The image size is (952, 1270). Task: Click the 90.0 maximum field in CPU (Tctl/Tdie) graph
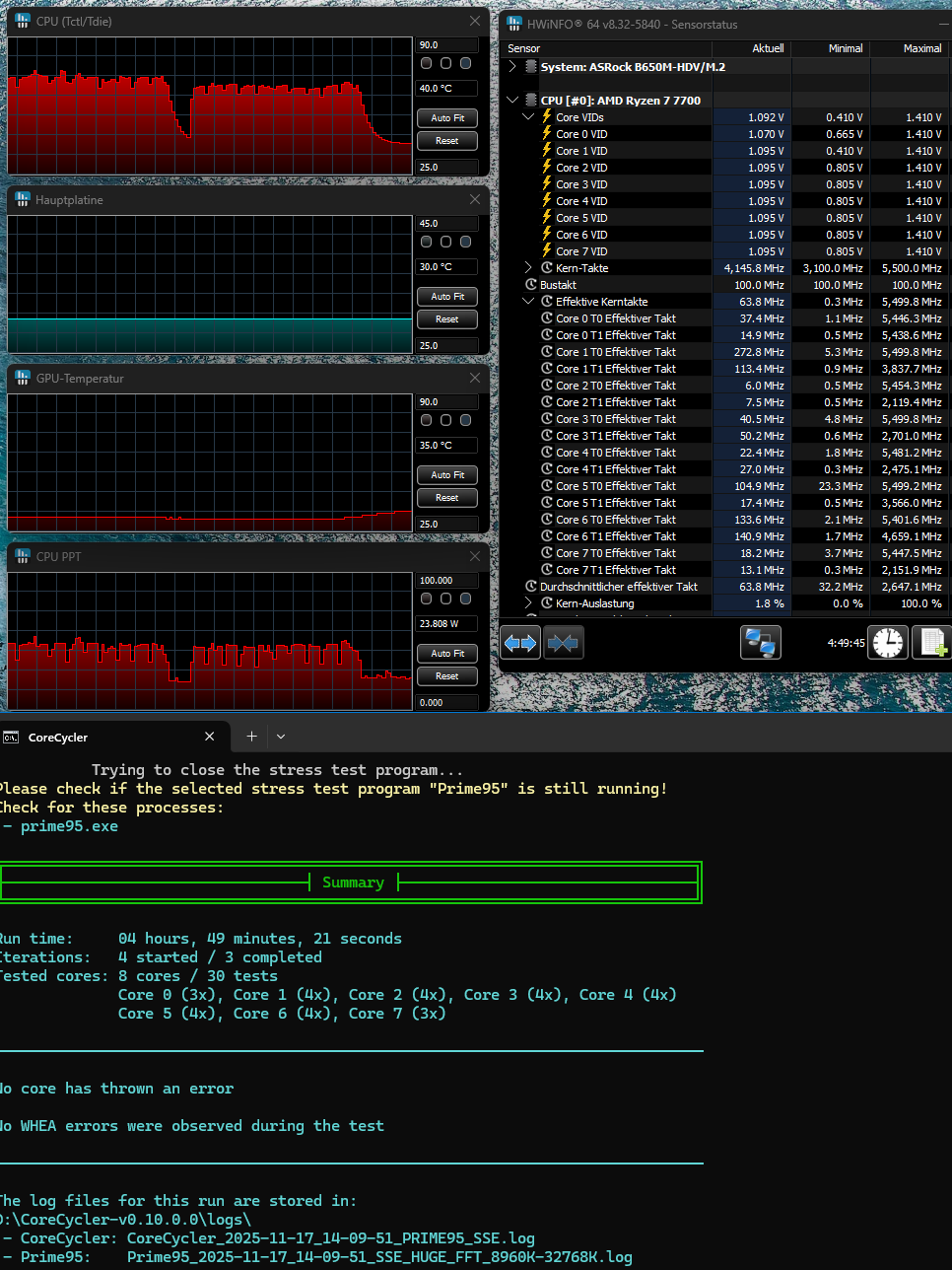(x=447, y=44)
